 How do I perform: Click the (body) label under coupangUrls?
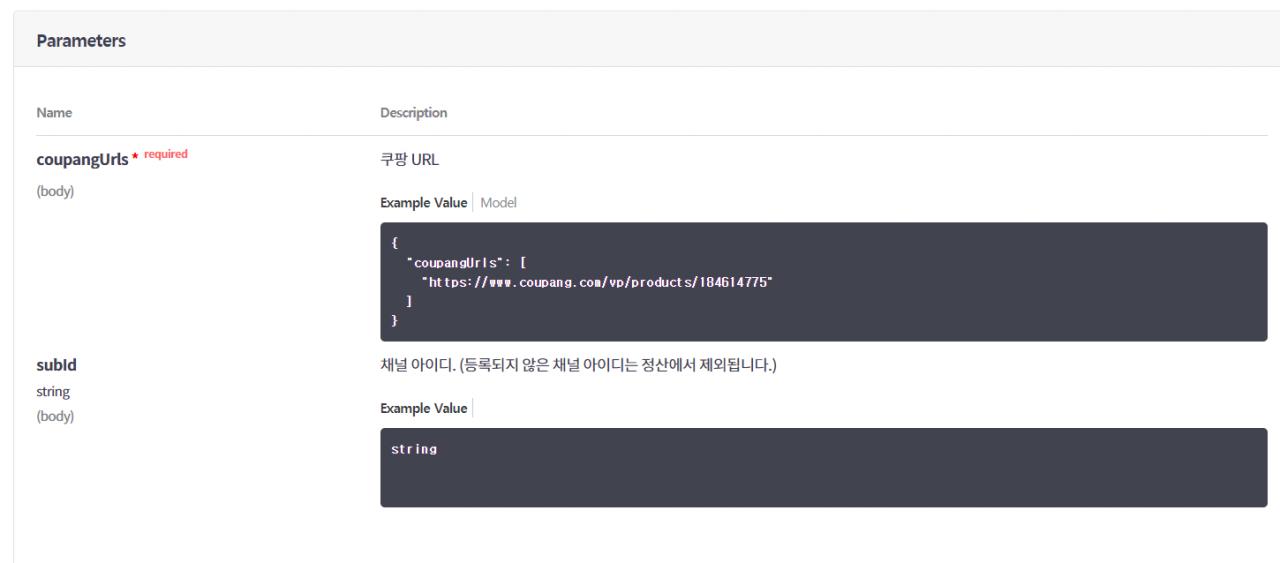55,191
